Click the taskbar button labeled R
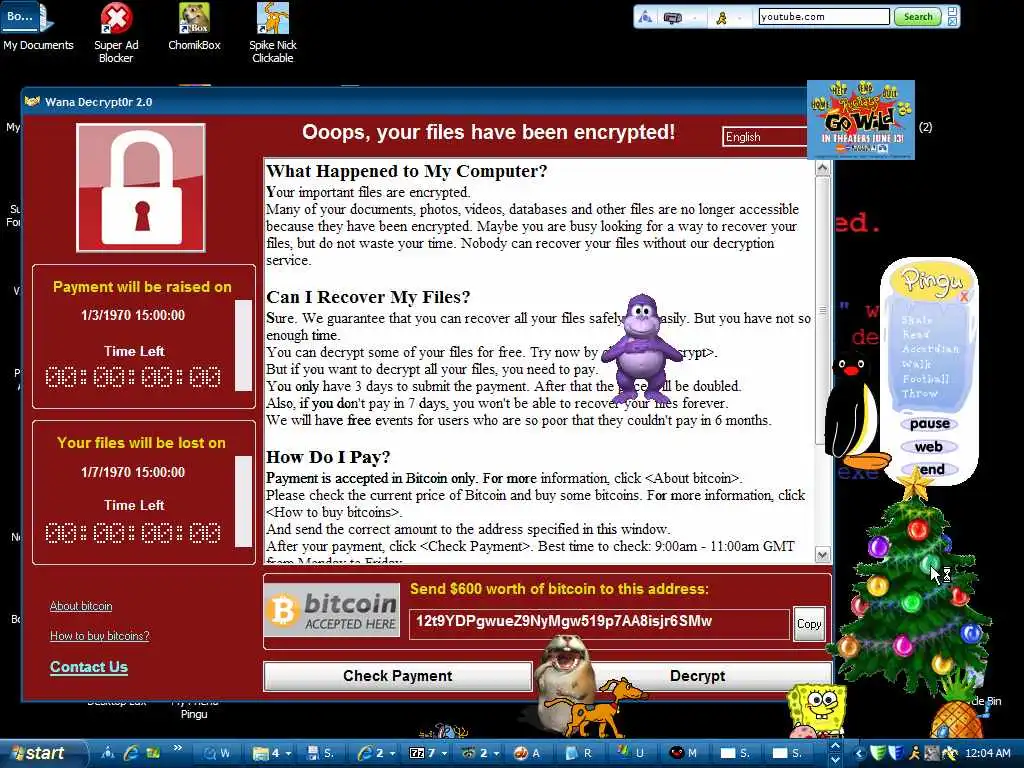Image resolution: width=1024 pixels, height=768 pixels. (x=579, y=753)
